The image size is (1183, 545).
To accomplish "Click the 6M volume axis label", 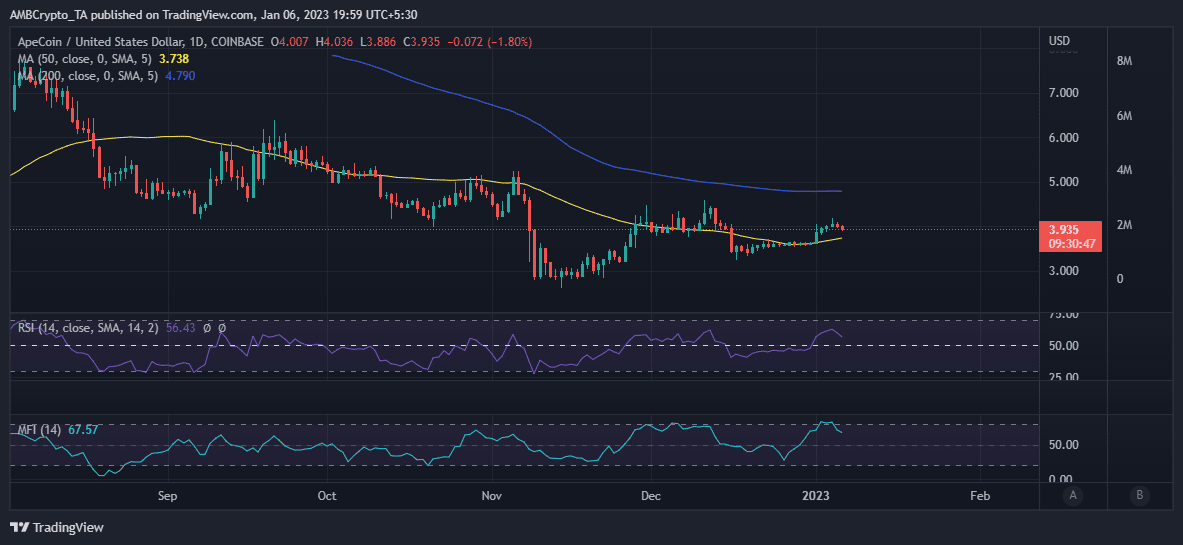I will coord(1123,116).
